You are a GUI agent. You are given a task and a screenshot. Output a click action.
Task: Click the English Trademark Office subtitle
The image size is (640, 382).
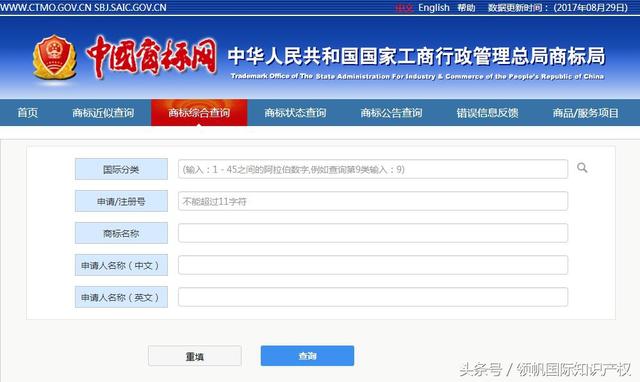tap(417, 76)
